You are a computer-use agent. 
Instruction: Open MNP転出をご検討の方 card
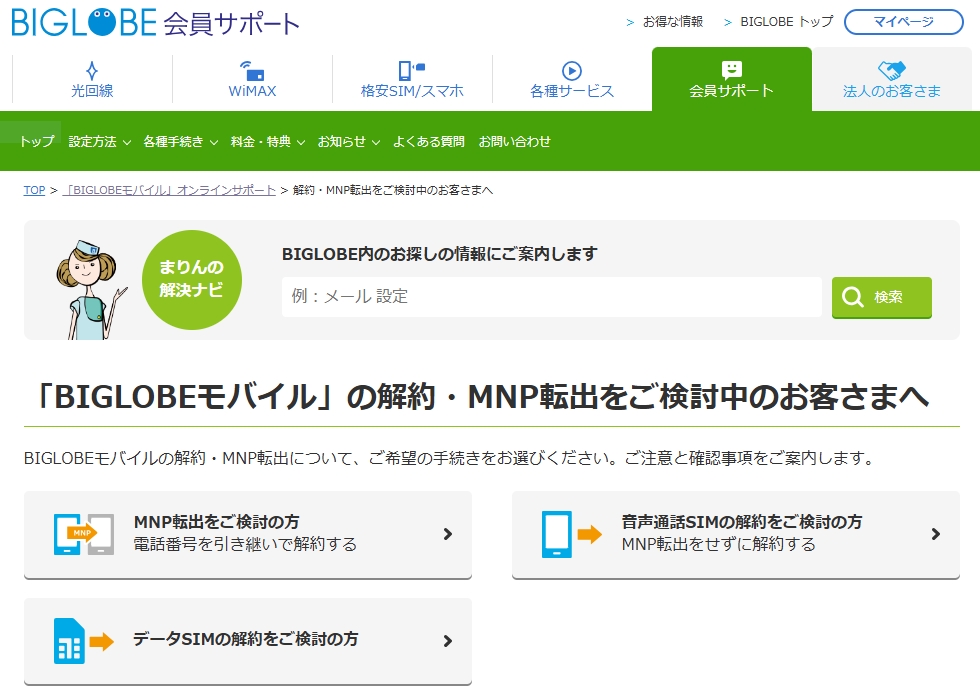[x=248, y=535]
